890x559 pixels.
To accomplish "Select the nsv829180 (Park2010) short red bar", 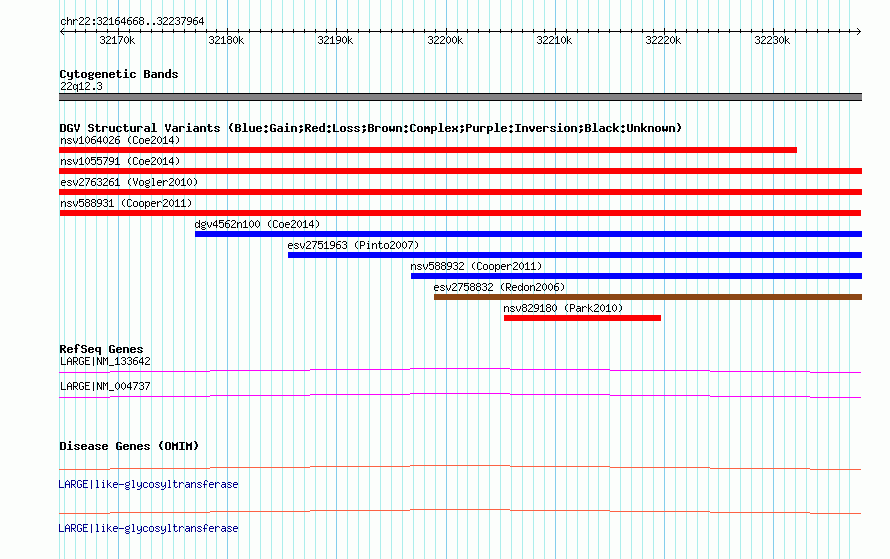I will click(582, 318).
